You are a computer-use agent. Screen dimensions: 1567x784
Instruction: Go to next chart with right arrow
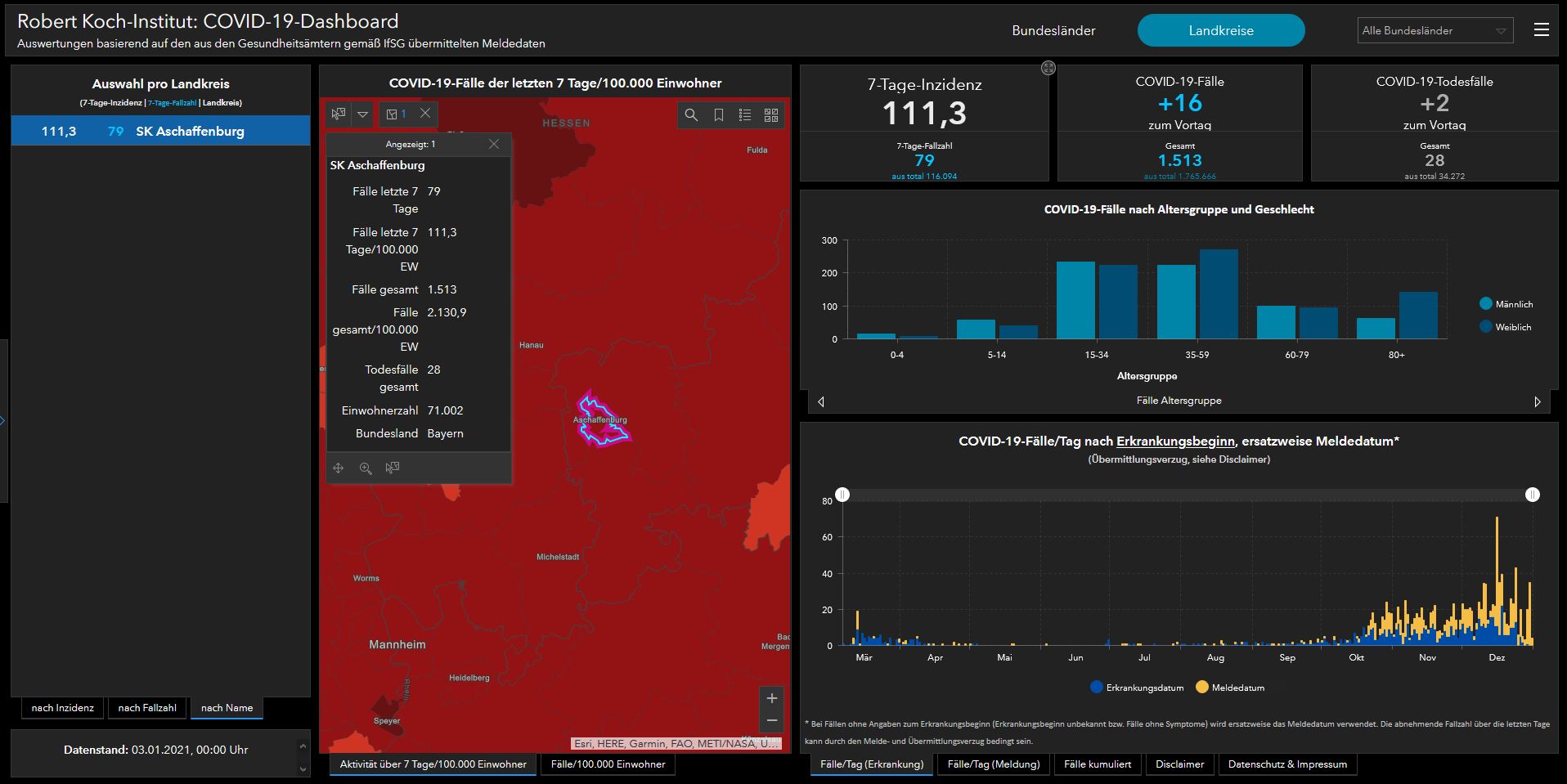(1537, 401)
